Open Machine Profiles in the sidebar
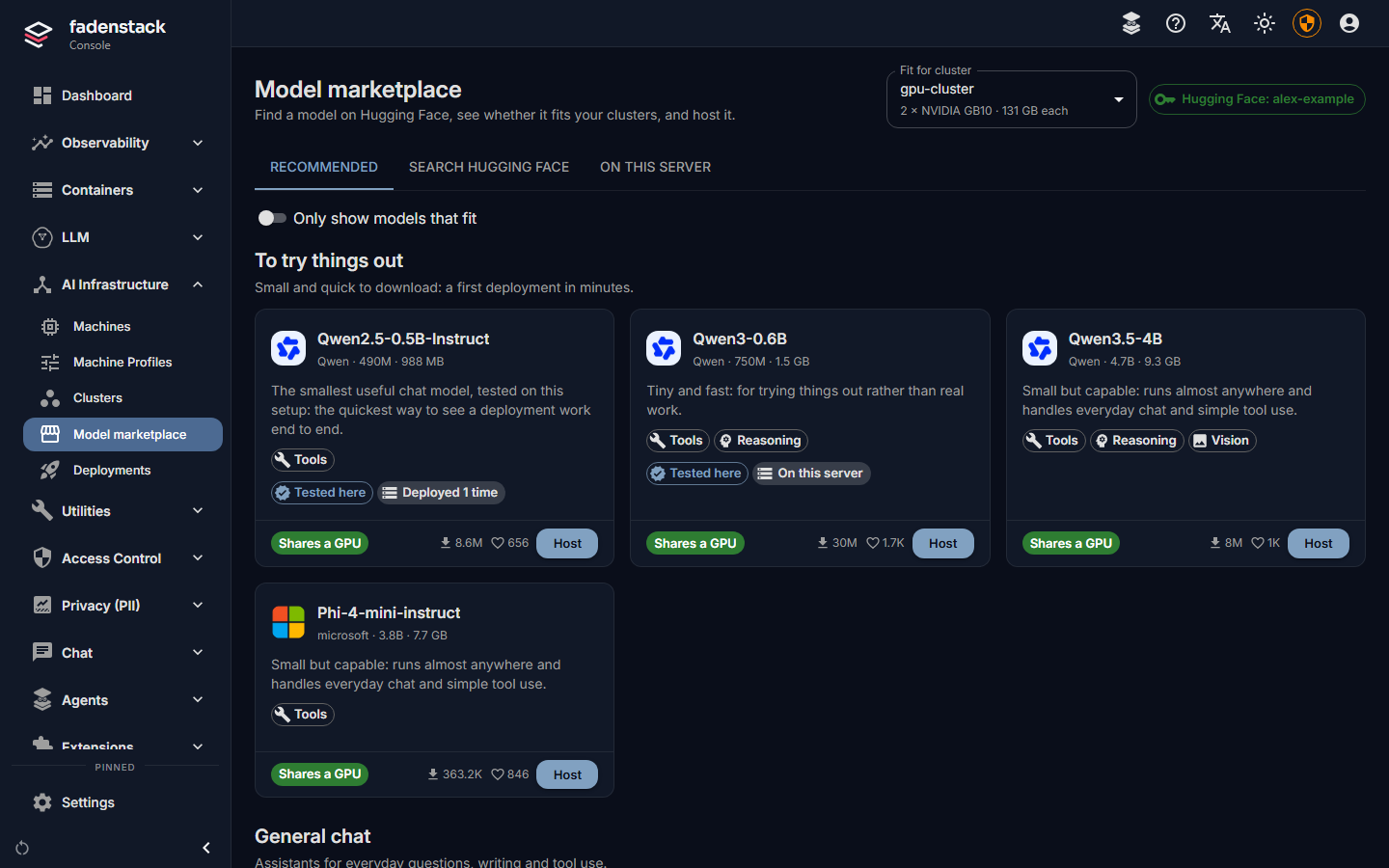 123,363
